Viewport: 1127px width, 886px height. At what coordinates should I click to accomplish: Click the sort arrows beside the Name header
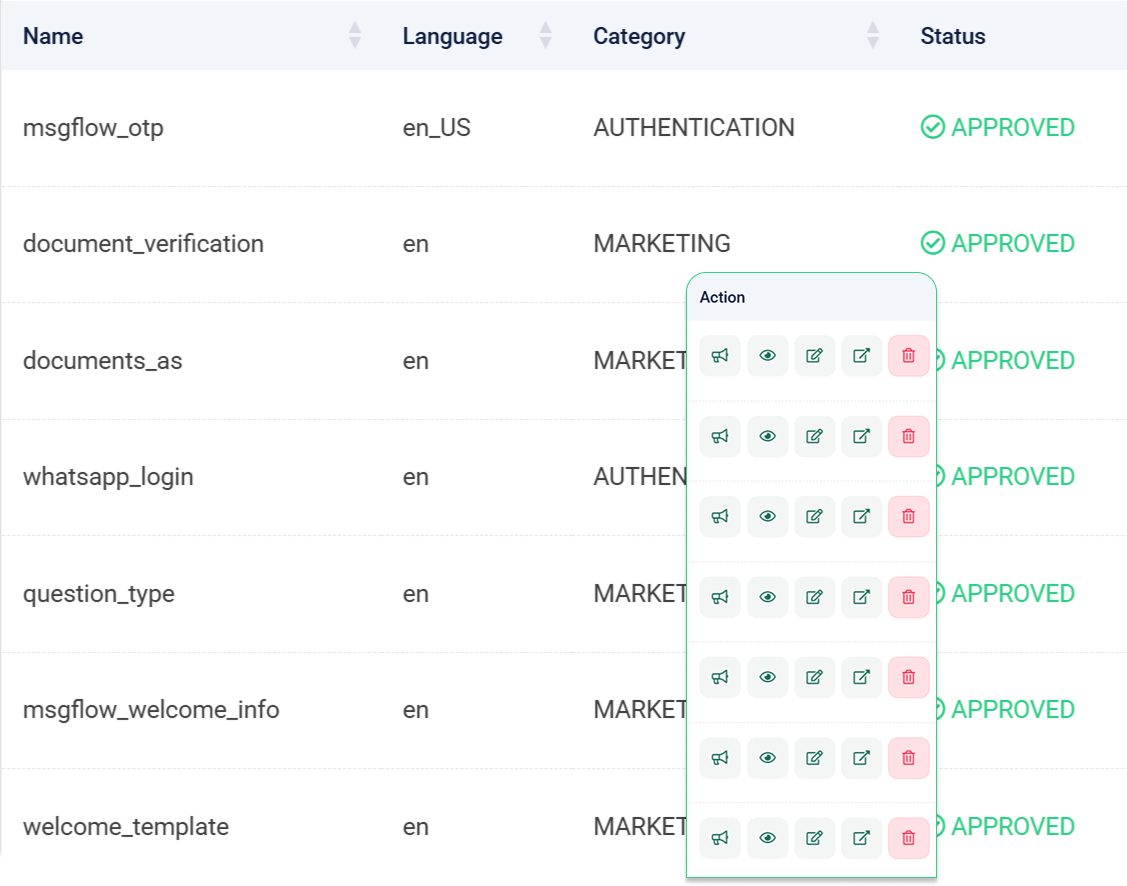pyautogui.click(x=356, y=35)
